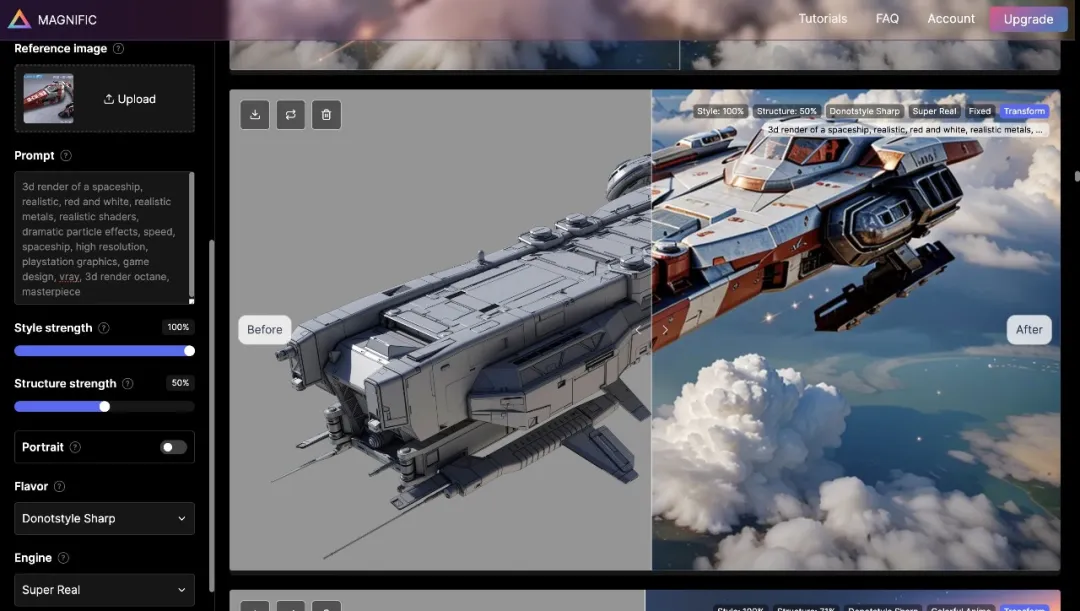Click the After label button
The height and width of the screenshot is (611, 1080).
coord(1029,330)
